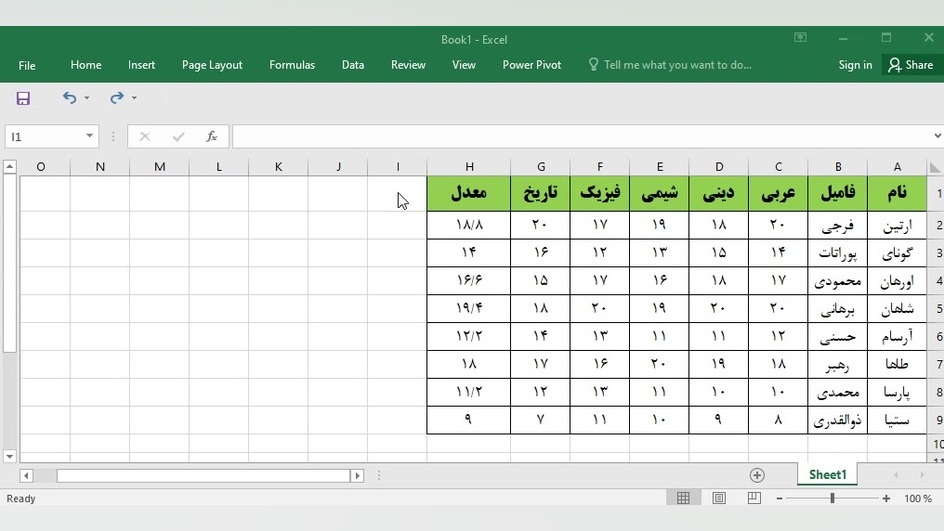
Task: Click the Redo arrow icon
Action: coord(117,98)
